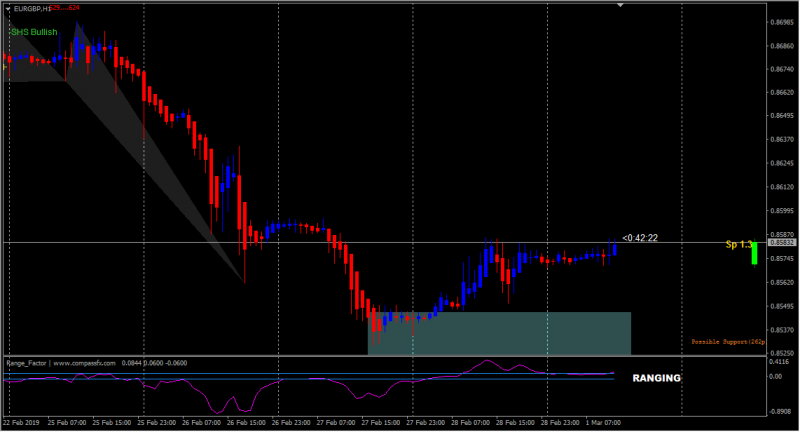Image resolution: width=800 pixels, height=432 pixels.
Task: Click the 1 Mar 07:00 time label
Action: 604,422
